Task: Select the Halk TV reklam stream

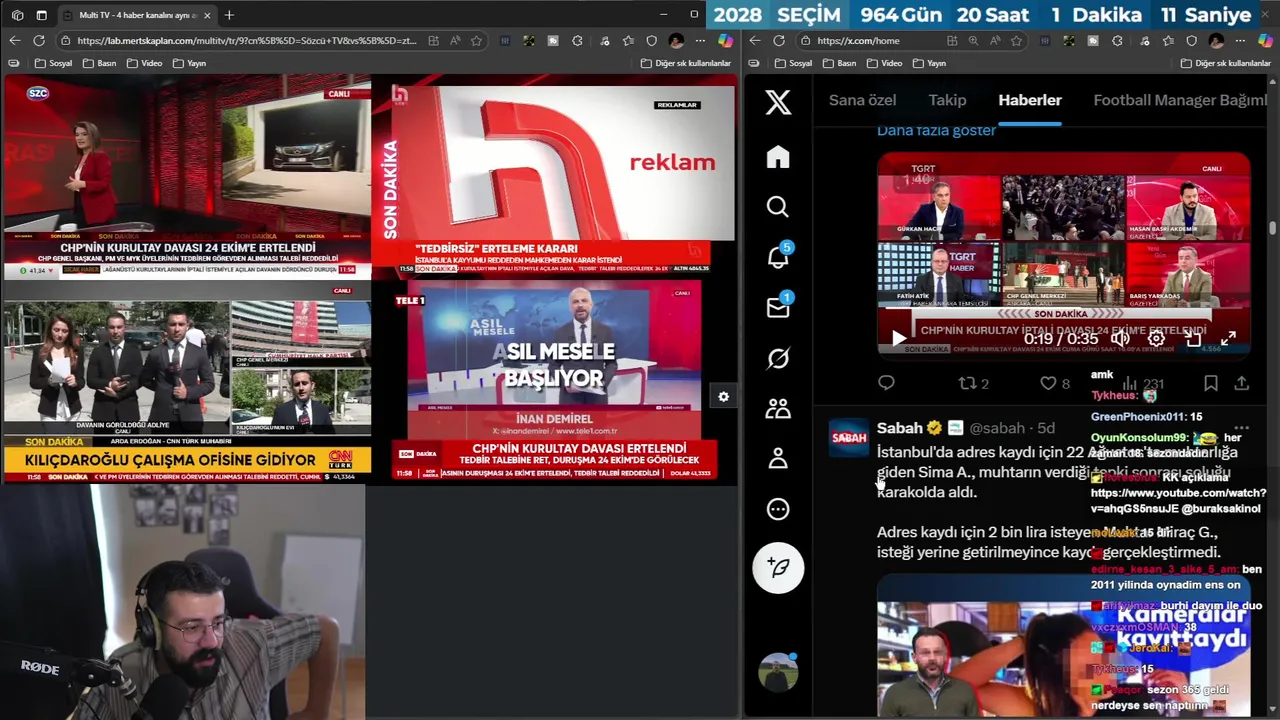Action: 554,178
